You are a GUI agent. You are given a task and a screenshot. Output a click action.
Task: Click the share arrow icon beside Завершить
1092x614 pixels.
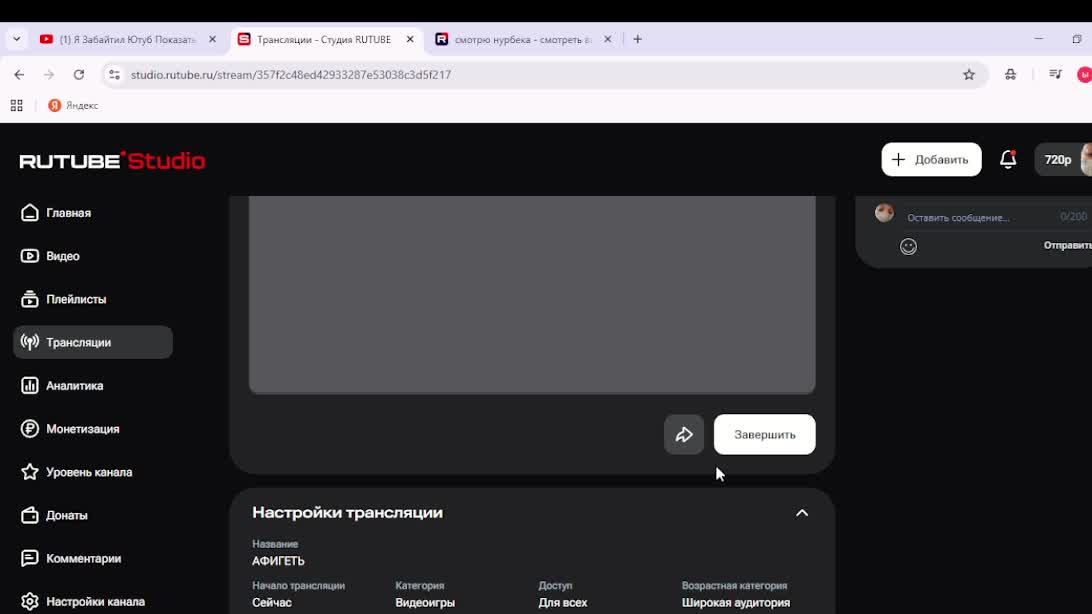point(684,434)
